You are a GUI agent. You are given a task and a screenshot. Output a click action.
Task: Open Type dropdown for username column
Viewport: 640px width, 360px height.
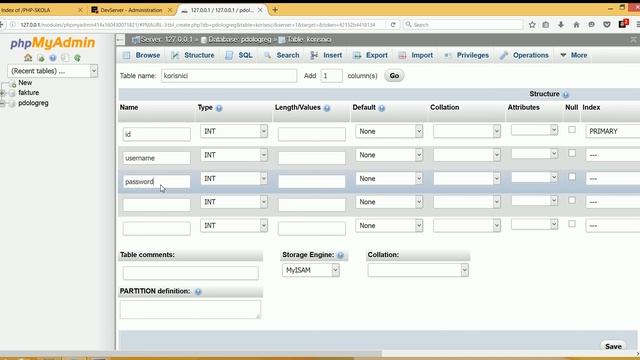click(x=234, y=155)
